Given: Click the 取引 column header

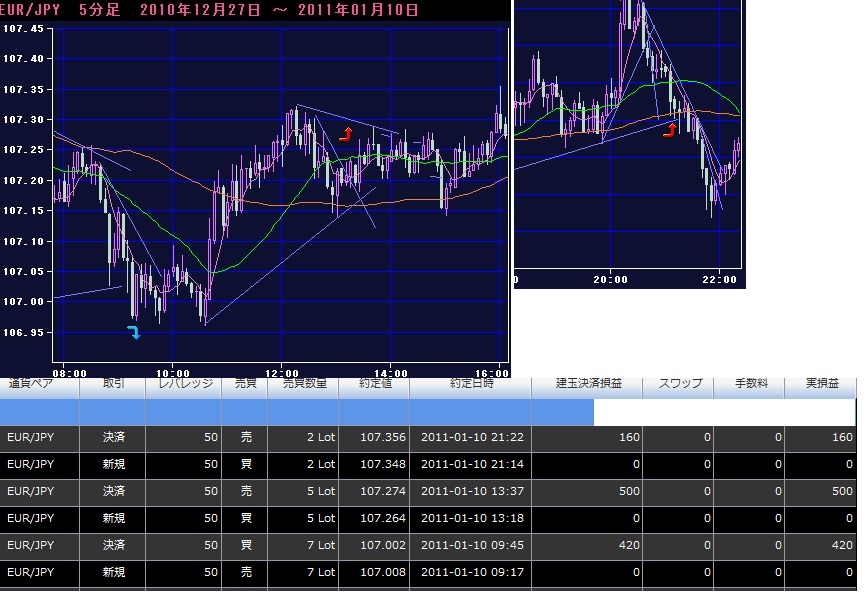Looking at the screenshot, I should tap(114, 384).
